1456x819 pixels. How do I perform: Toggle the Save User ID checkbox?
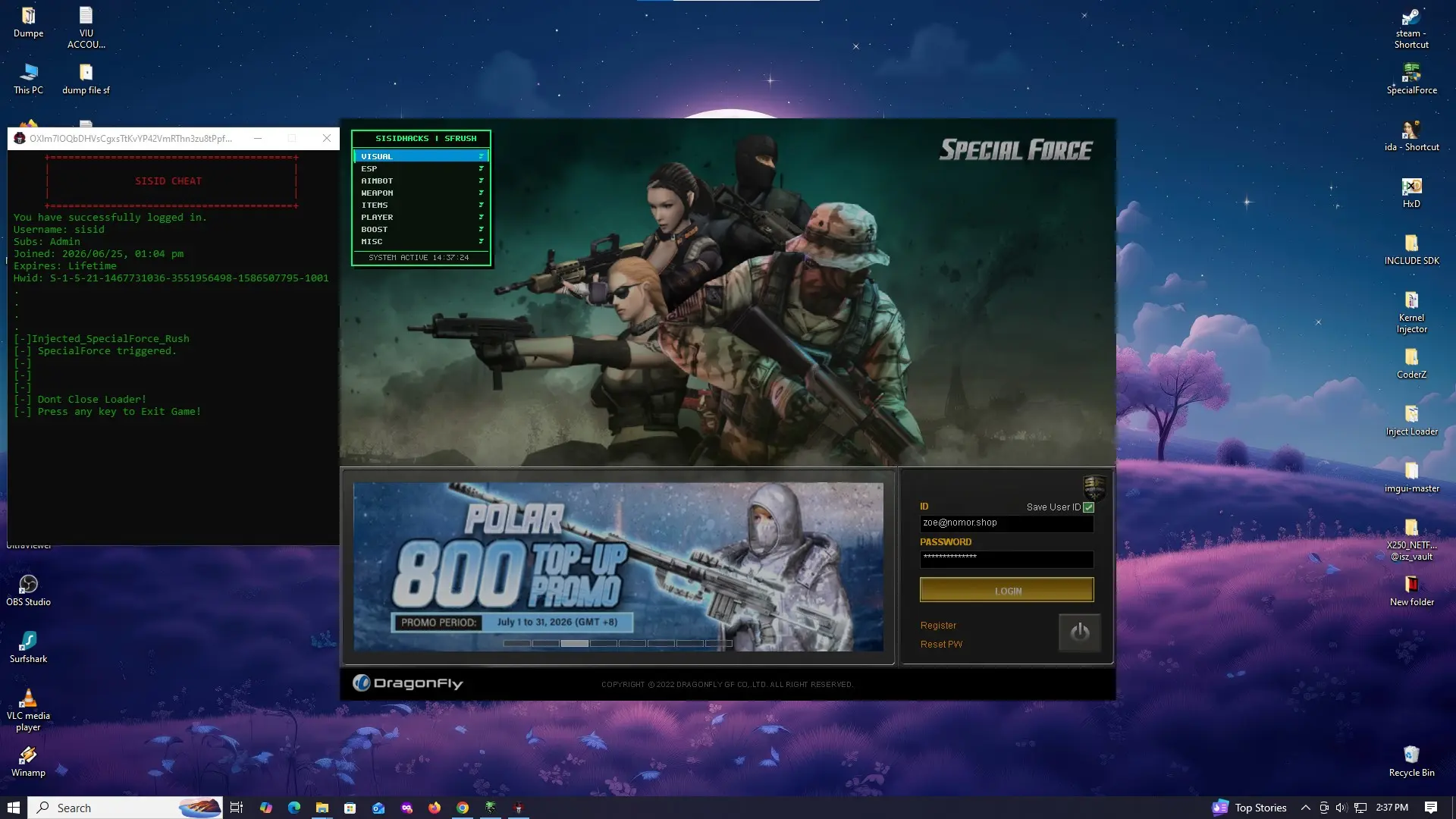point(1089,507)
